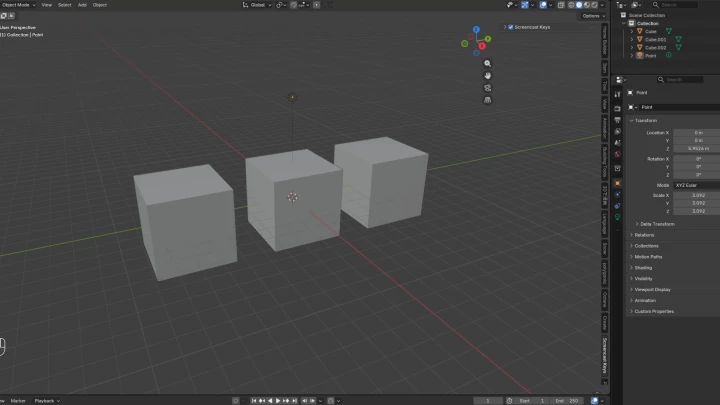Open the XYZ Euler rotation mode dropdown

[697, 185]
